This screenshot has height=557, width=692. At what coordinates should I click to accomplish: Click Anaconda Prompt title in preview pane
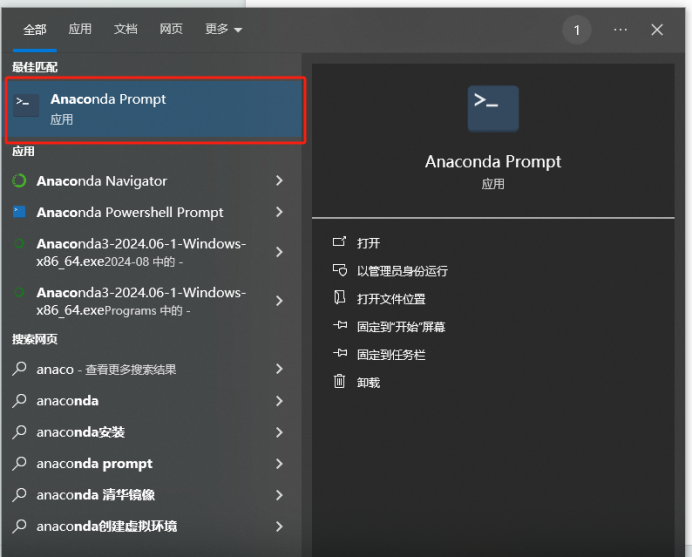click(493, 162)
